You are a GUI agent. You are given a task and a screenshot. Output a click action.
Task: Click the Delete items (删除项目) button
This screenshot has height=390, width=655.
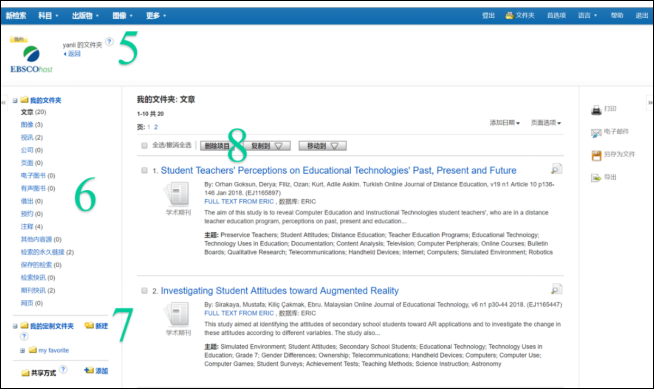pyautogui.click(x=217, y=146)
